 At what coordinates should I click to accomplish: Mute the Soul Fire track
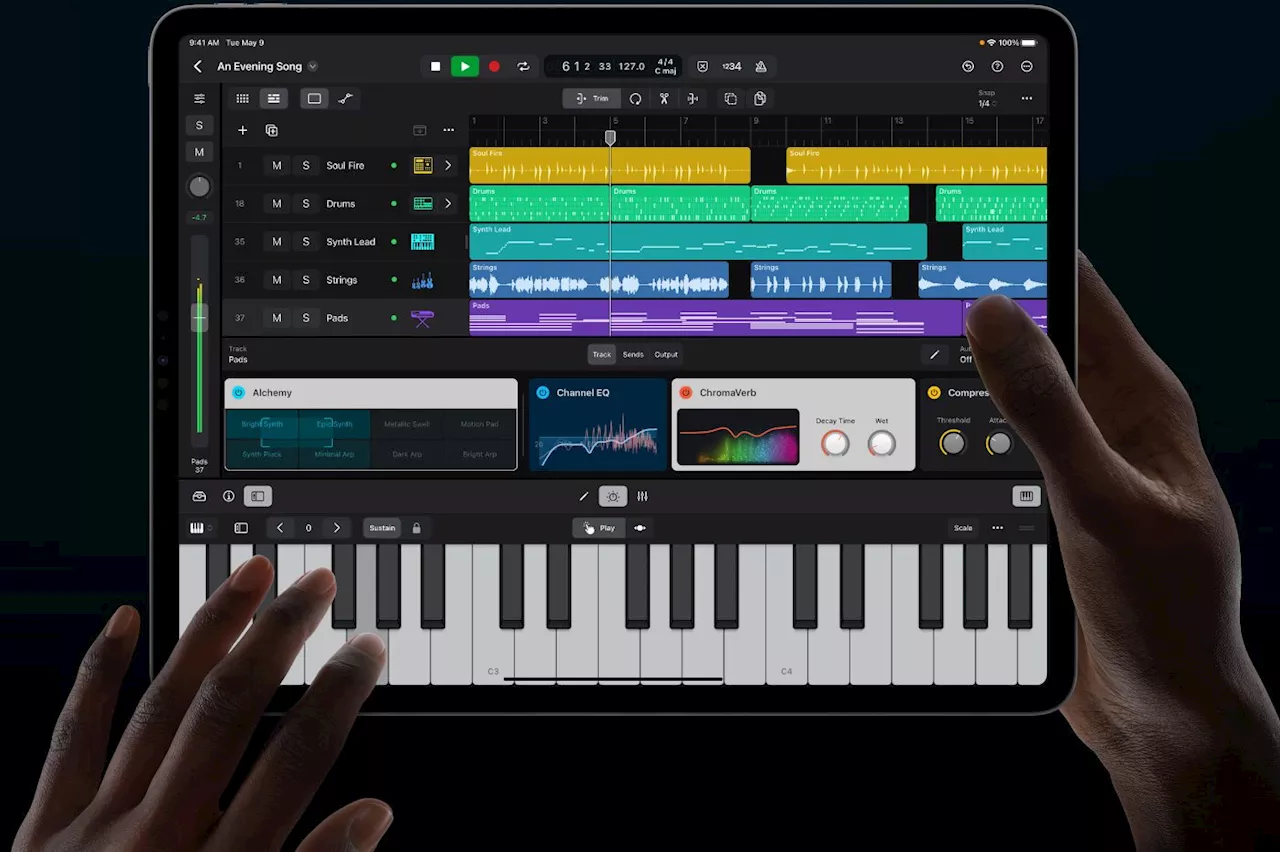tap(277, 166)
